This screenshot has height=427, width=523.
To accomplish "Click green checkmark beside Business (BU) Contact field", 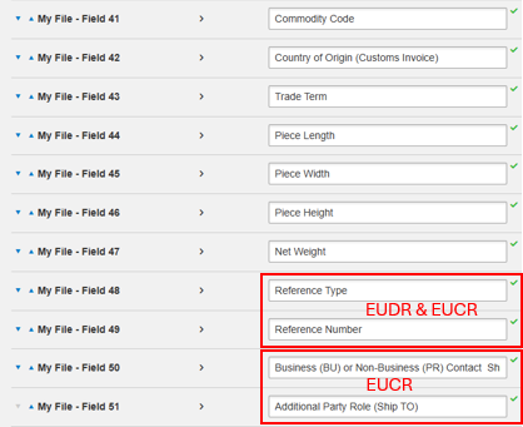I will point(514,360).
